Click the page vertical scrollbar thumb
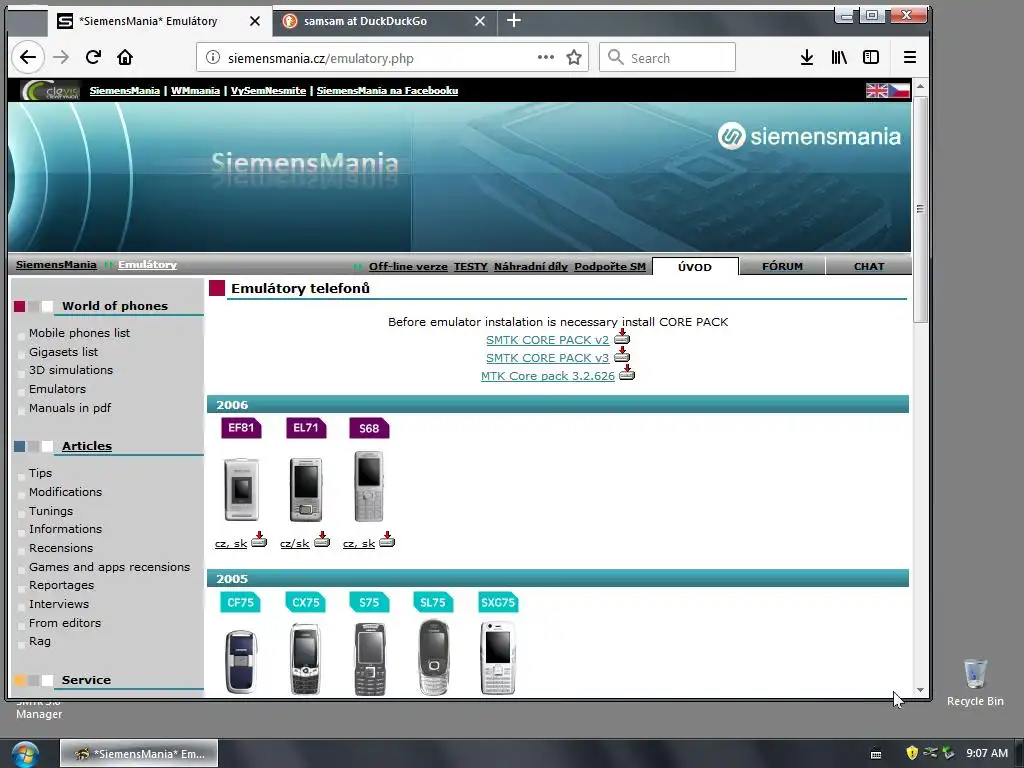The height and width of the screenshot is (768, 1024). [x=920, y=209]
